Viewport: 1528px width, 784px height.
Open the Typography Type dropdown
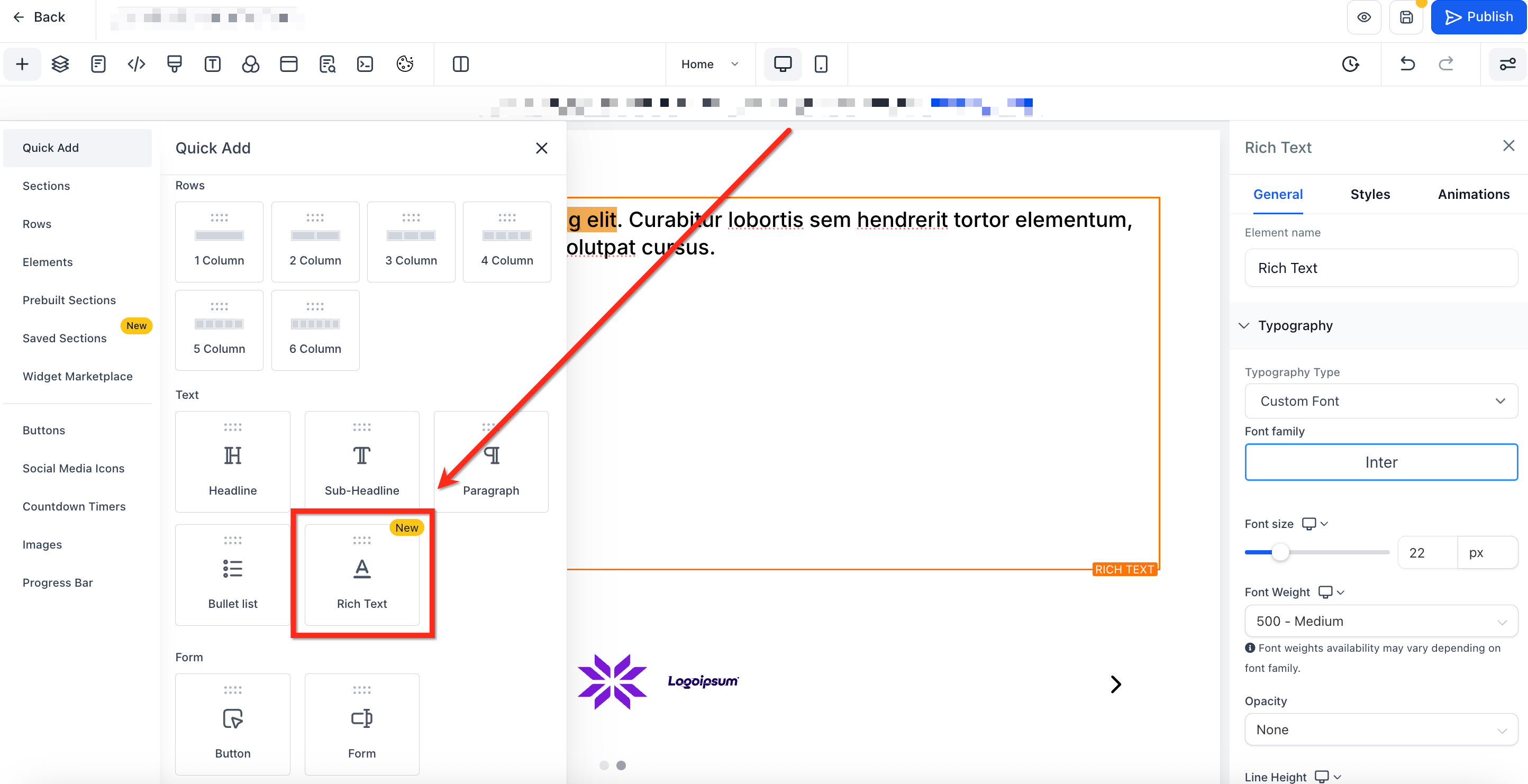pos(1381,402)
